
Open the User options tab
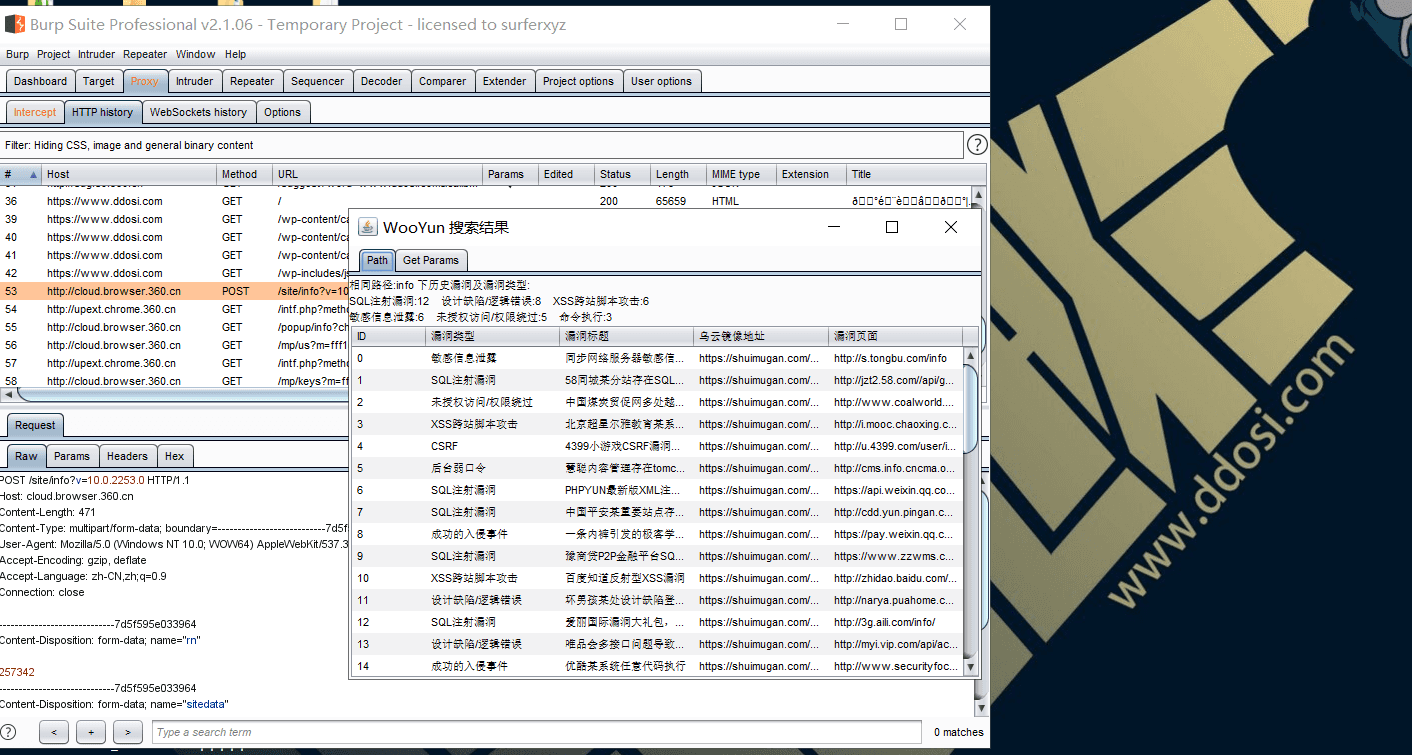662,81
